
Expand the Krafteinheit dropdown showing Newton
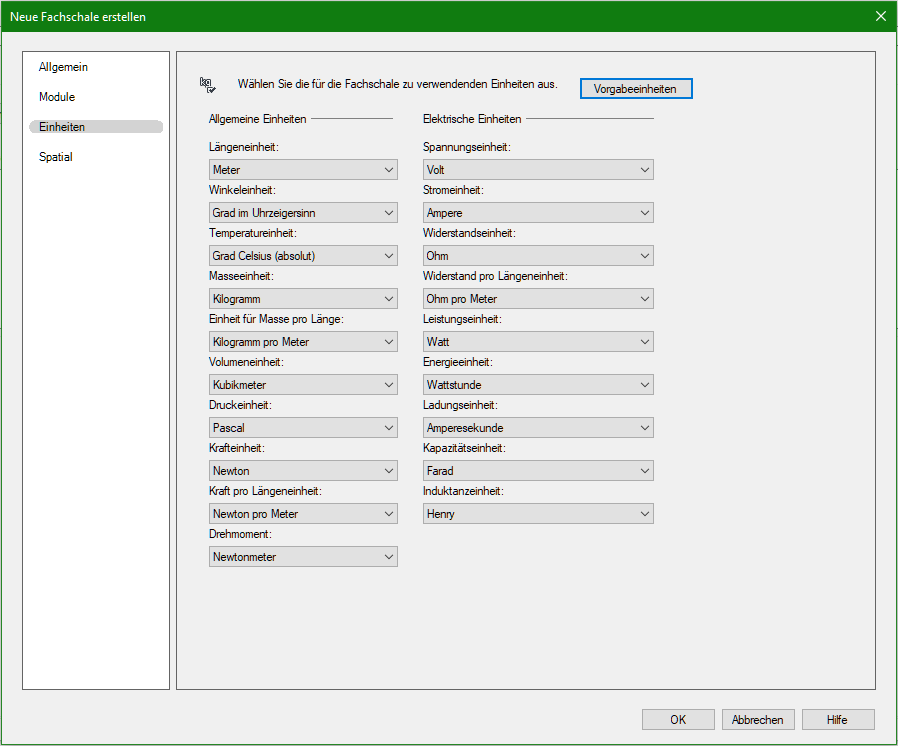(303, 470)
